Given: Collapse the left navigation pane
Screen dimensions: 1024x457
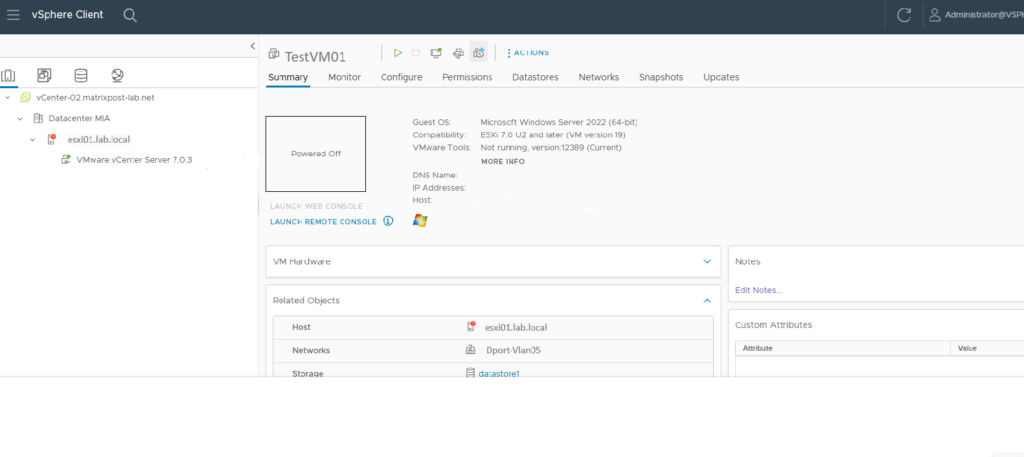Looking at the screenshot, I should 252,46.
